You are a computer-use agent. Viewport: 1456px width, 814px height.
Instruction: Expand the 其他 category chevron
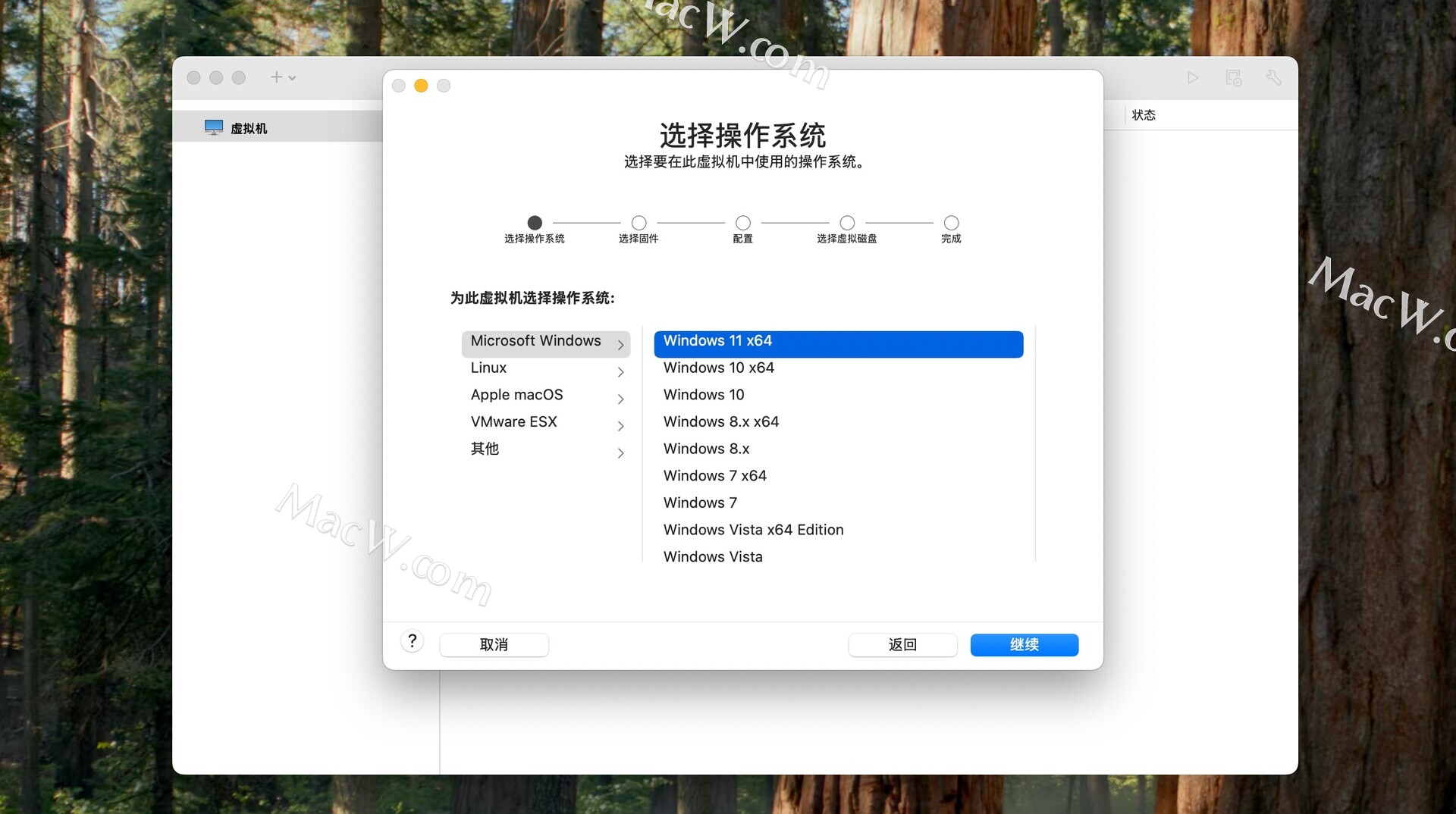coord(621,453)
